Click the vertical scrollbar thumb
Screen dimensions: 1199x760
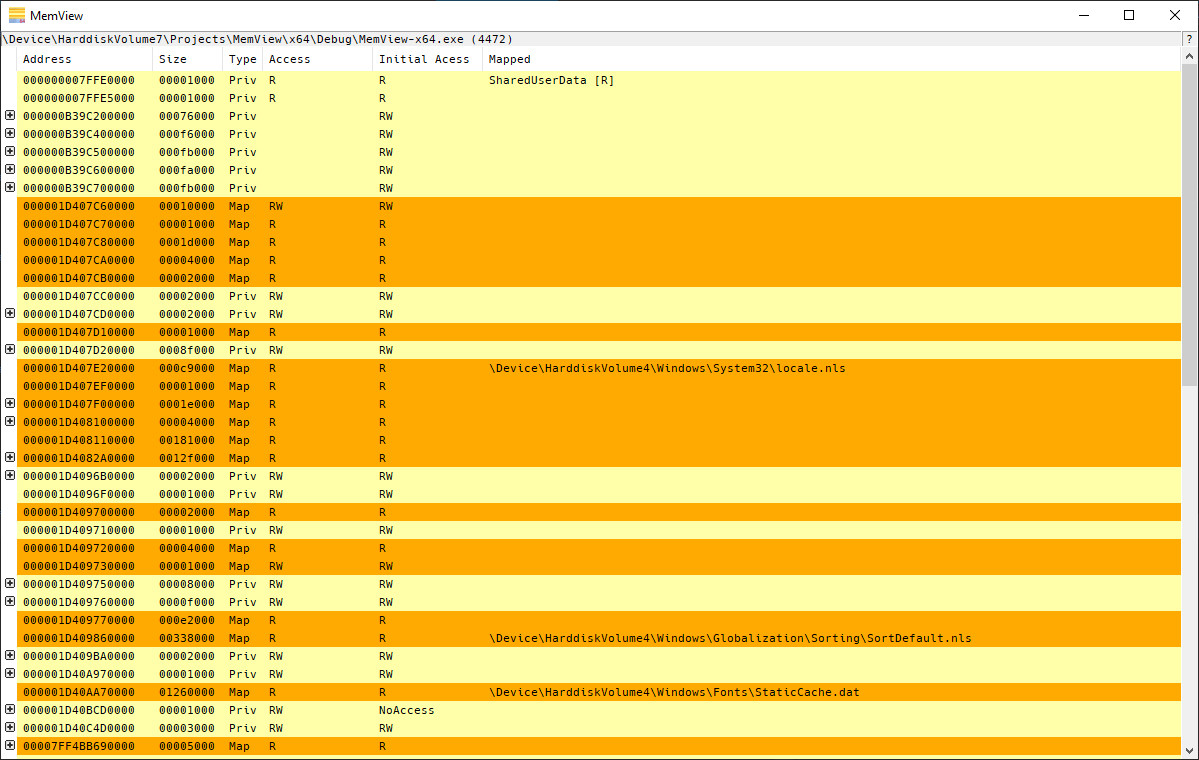coord(1189,226)
